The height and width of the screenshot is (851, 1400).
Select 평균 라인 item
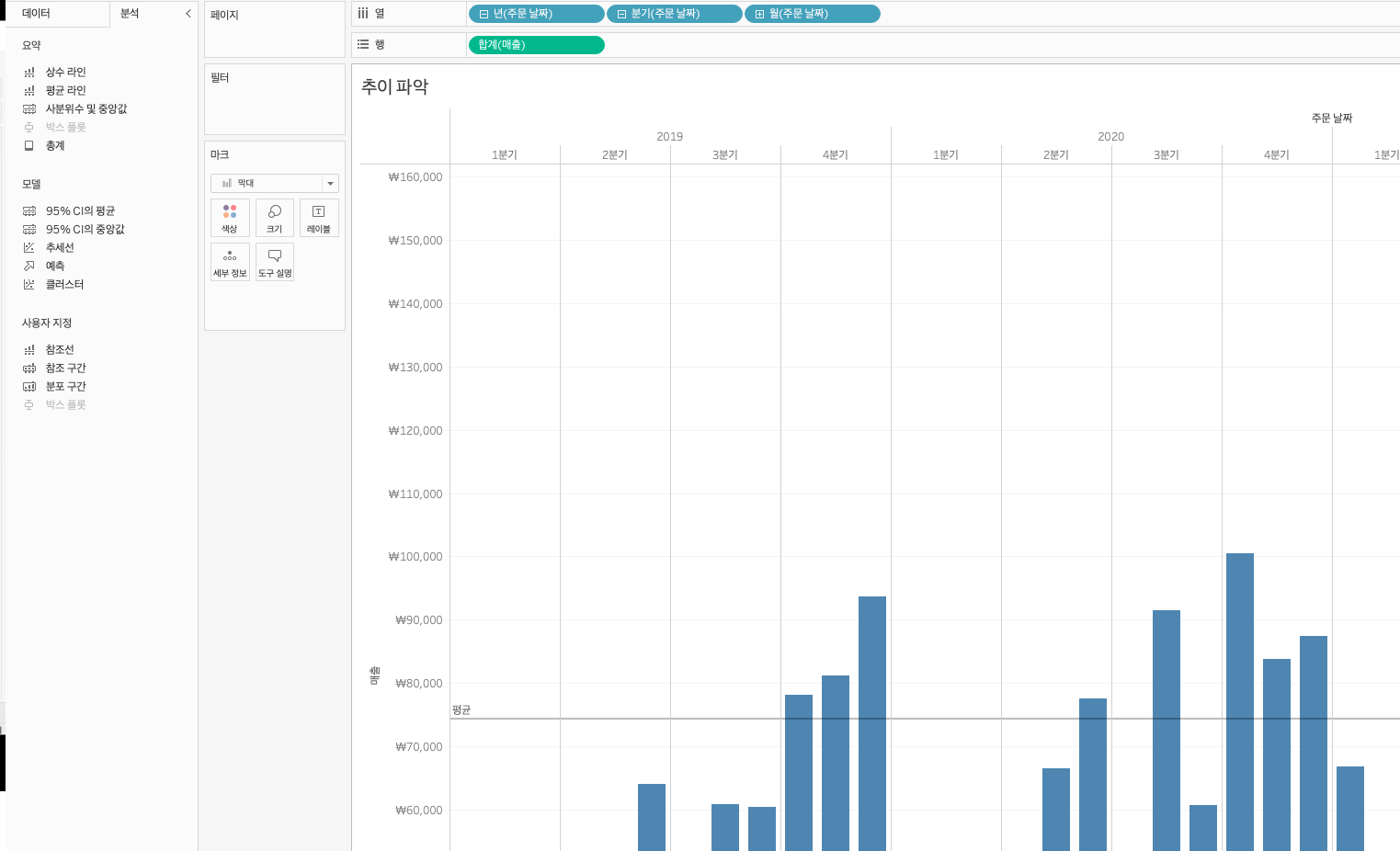tap(65, 90)
